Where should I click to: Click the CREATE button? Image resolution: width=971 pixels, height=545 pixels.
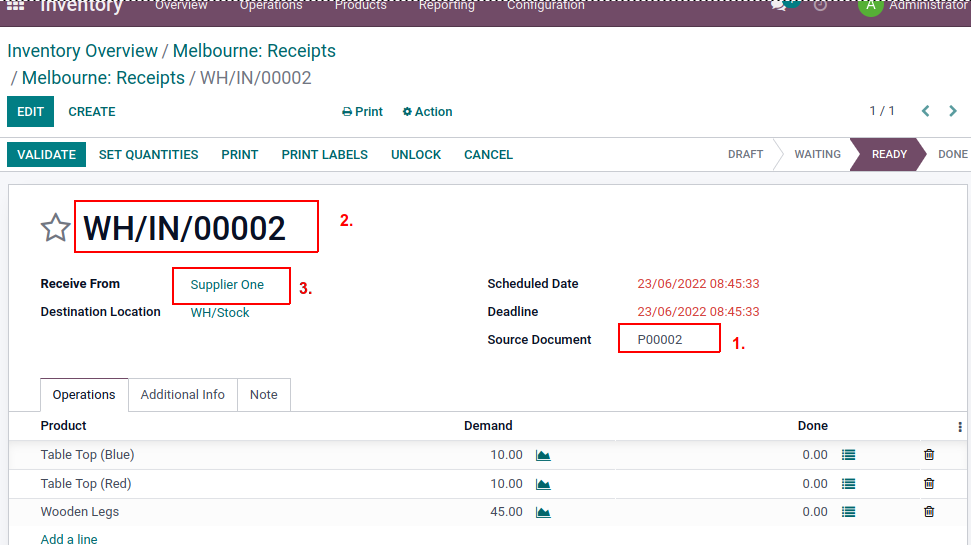pos(92,111)
